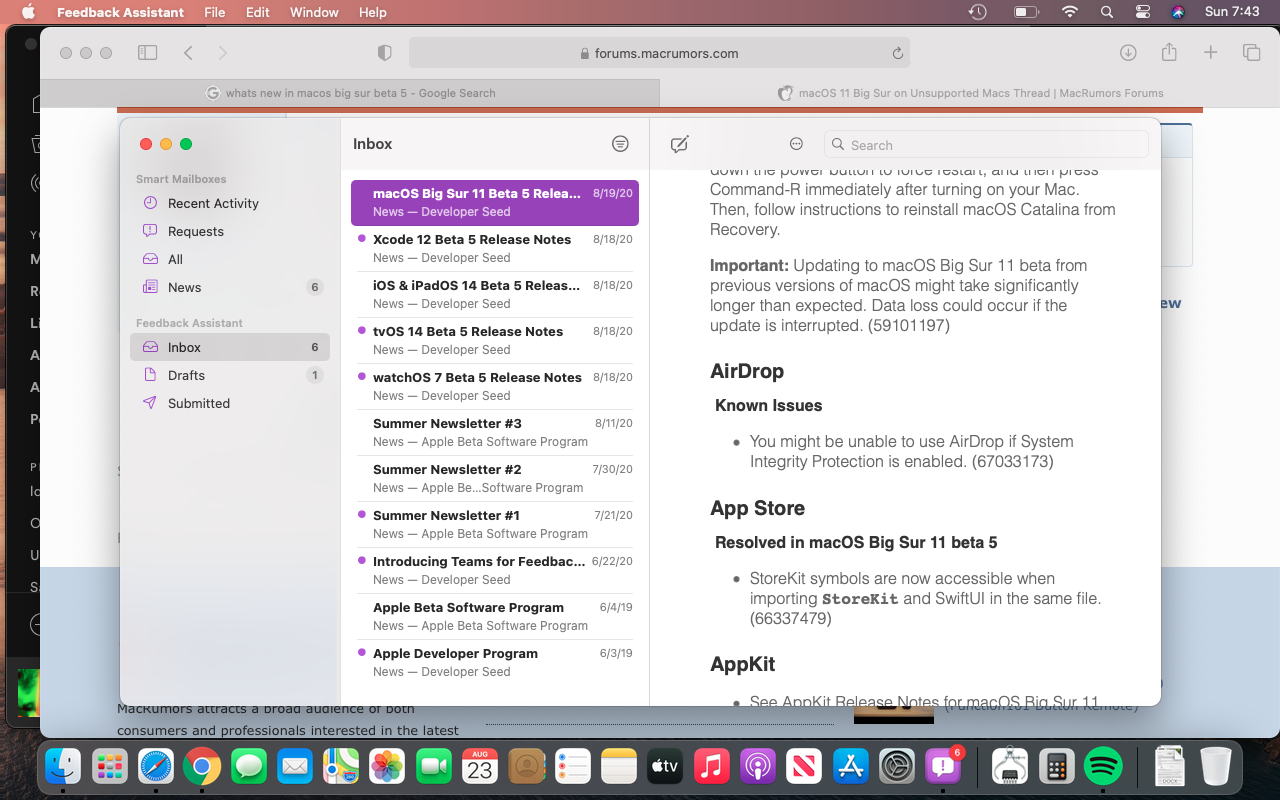Open iOS & iPadOS 14 Beta 5 message
The width and height of the screenshot is (1280, 800).
pyautogui.click(x=495, y=295)
